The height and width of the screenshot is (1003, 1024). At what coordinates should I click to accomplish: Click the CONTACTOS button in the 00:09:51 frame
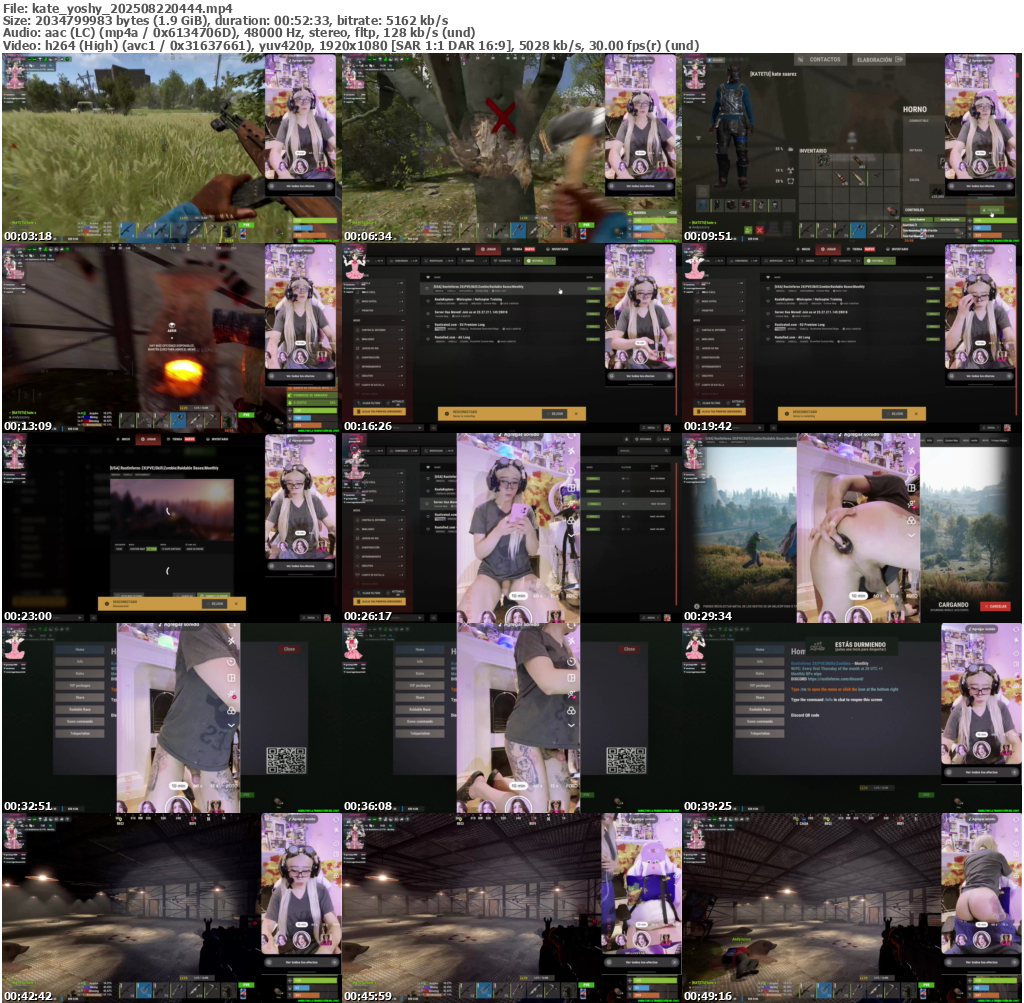[x=820, y=59]
